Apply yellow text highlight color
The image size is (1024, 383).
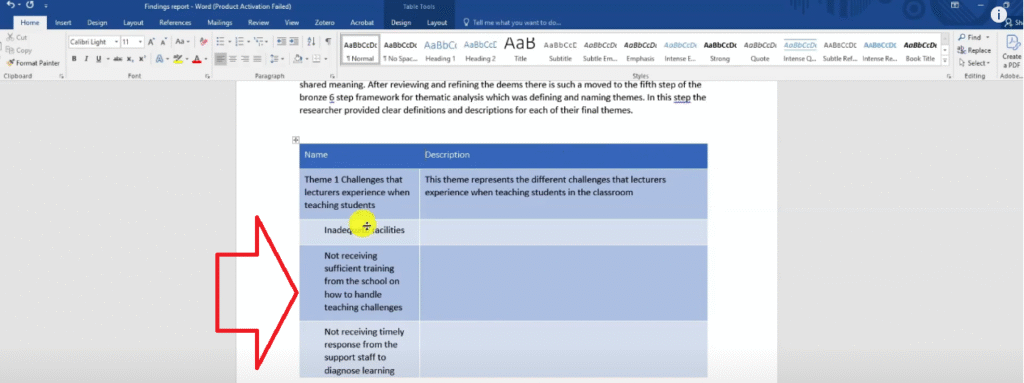pyautogui.click(x=178, y=59)
